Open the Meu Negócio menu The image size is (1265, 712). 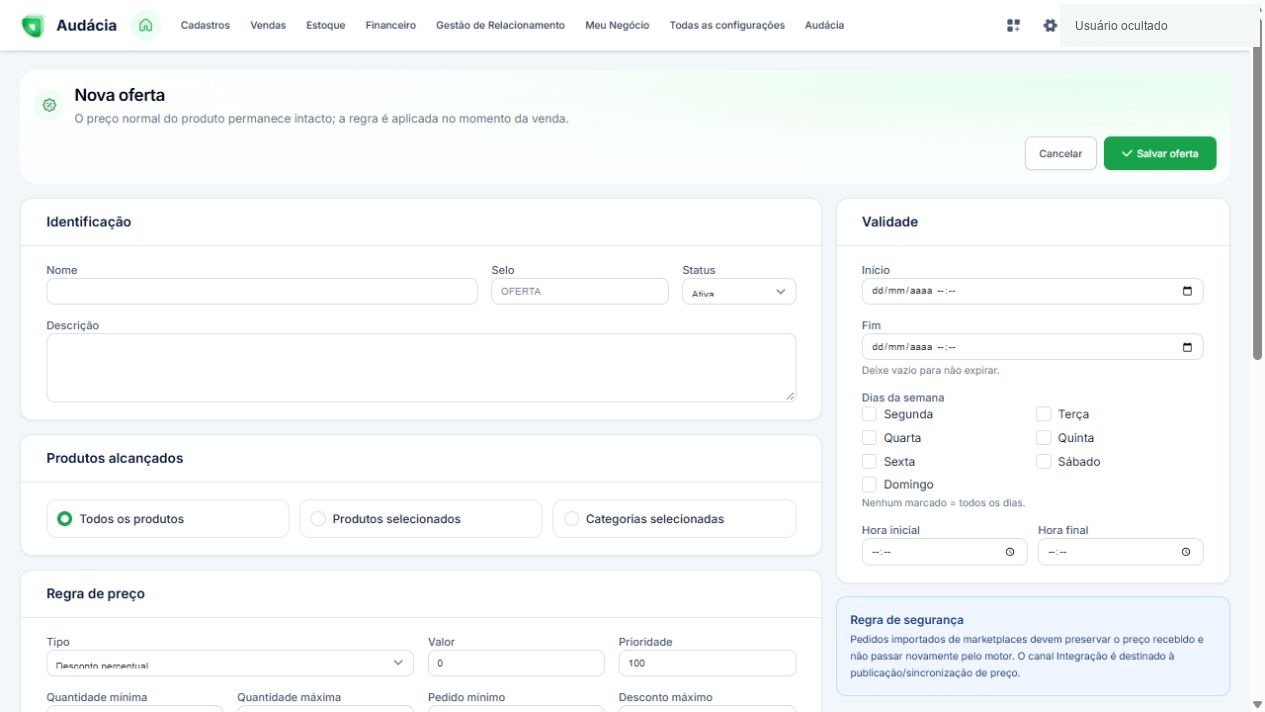617,25
